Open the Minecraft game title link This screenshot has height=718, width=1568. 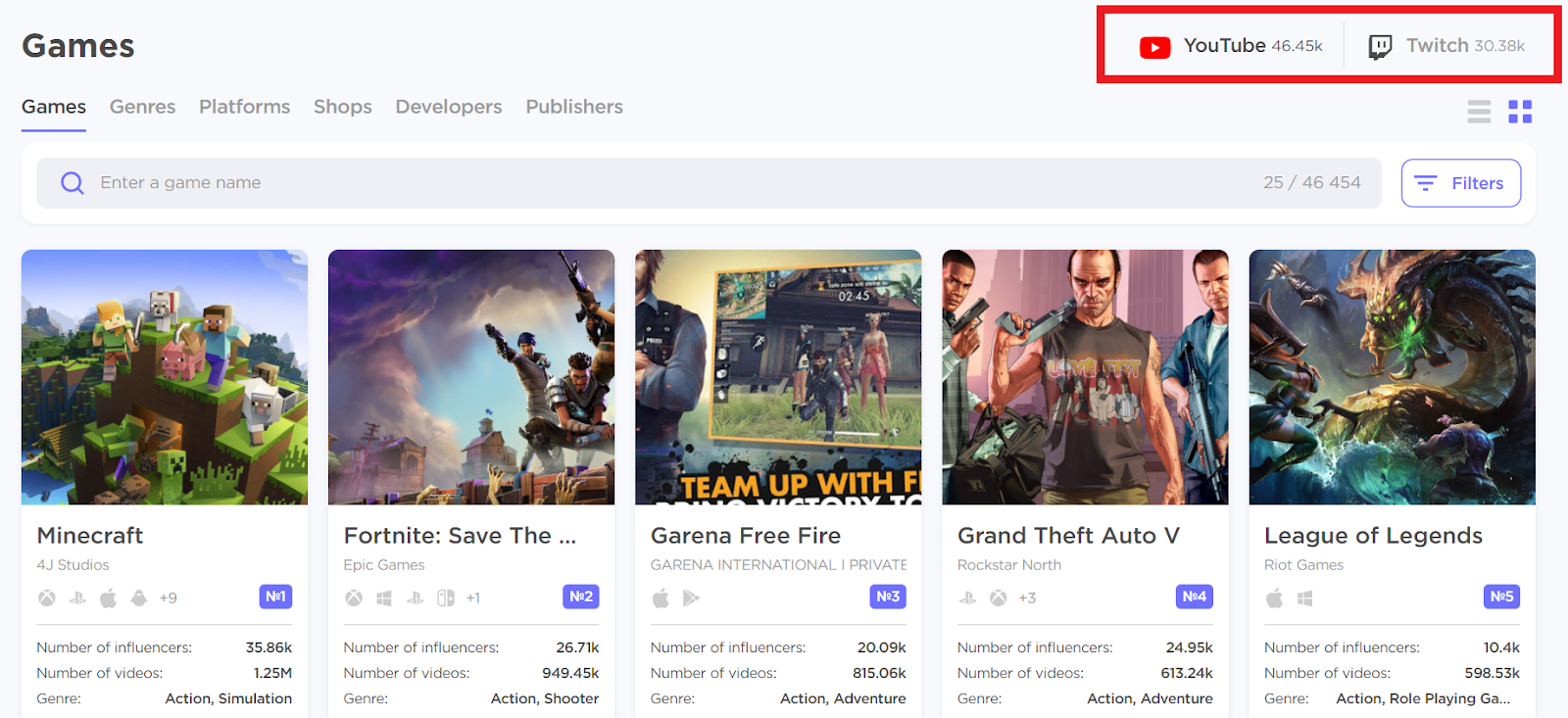point(90,536)
